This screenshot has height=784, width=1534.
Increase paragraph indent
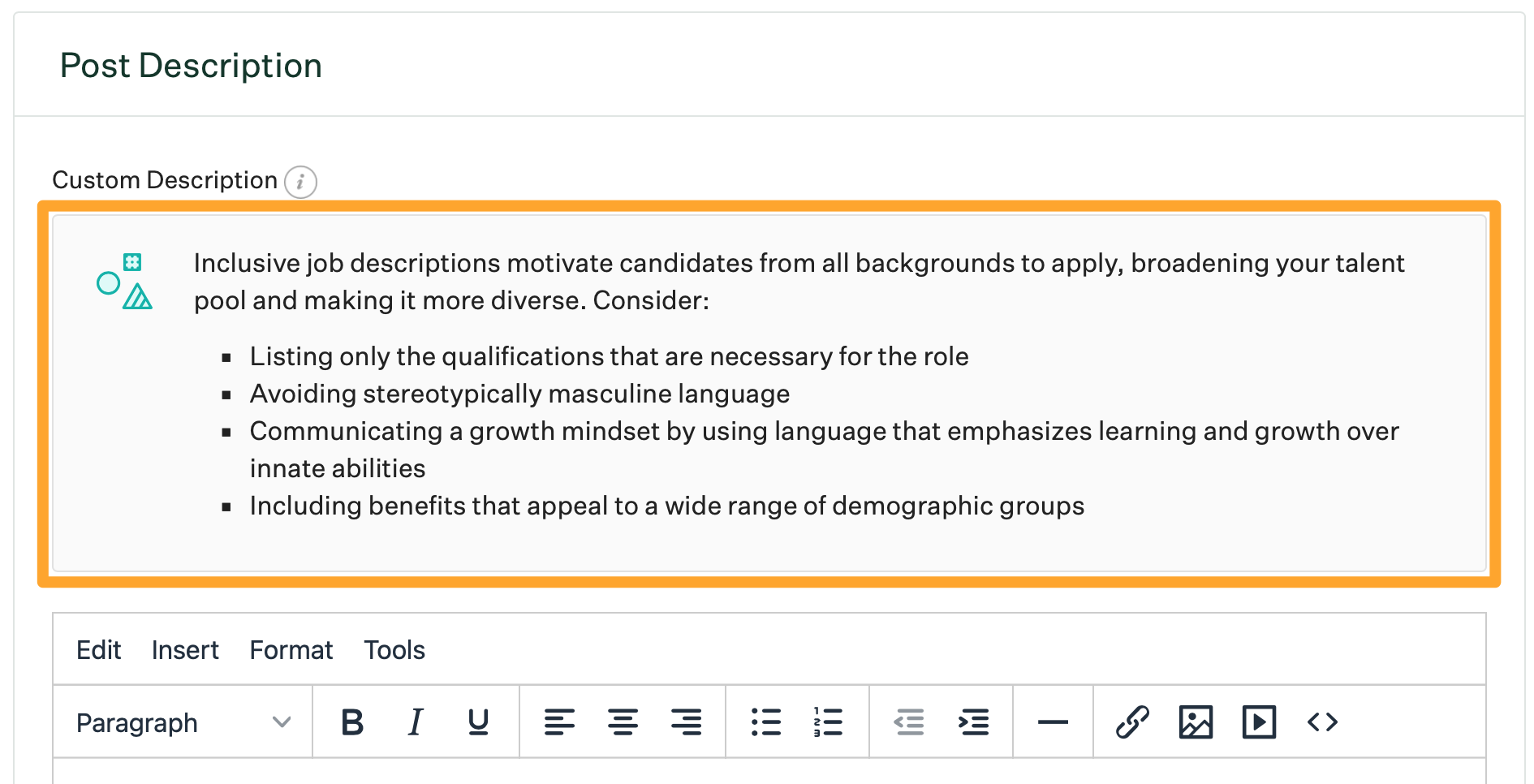click(x=973, y=722)
